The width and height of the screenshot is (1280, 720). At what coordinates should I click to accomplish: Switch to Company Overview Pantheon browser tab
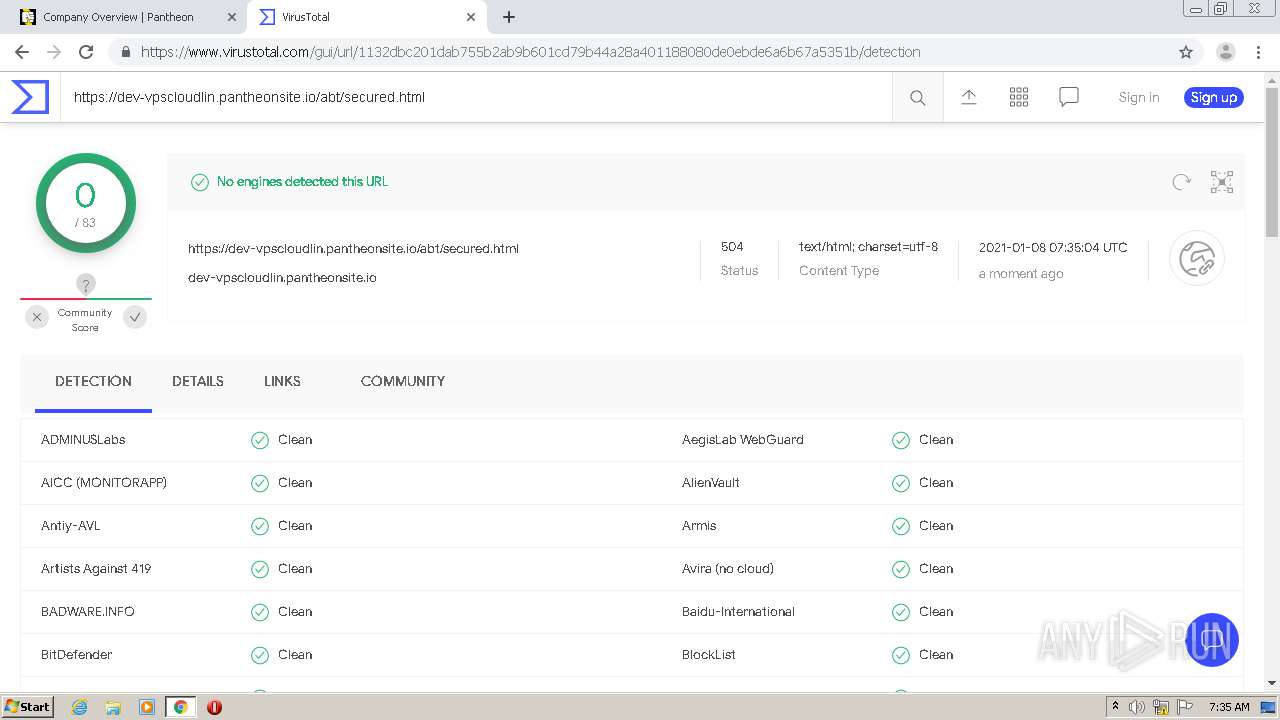[x=128, y=17]
